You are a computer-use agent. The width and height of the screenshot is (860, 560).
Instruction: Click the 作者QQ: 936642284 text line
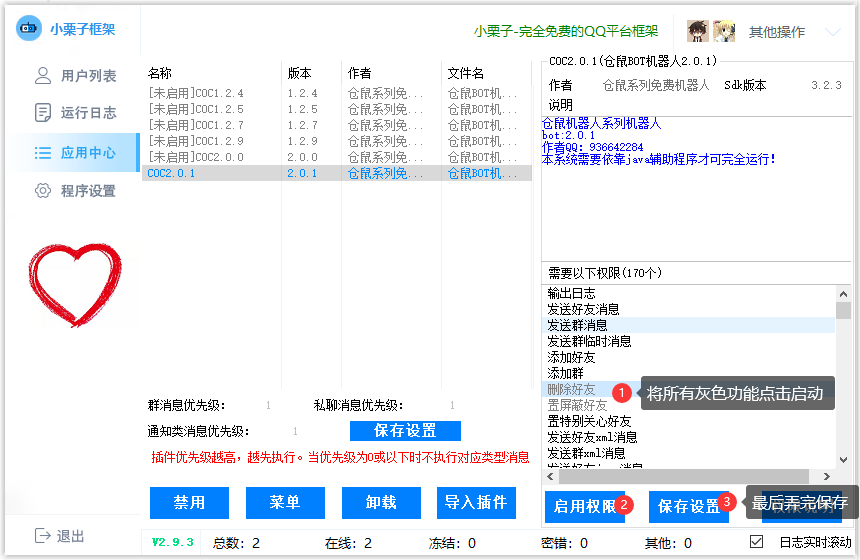point(592,147)
